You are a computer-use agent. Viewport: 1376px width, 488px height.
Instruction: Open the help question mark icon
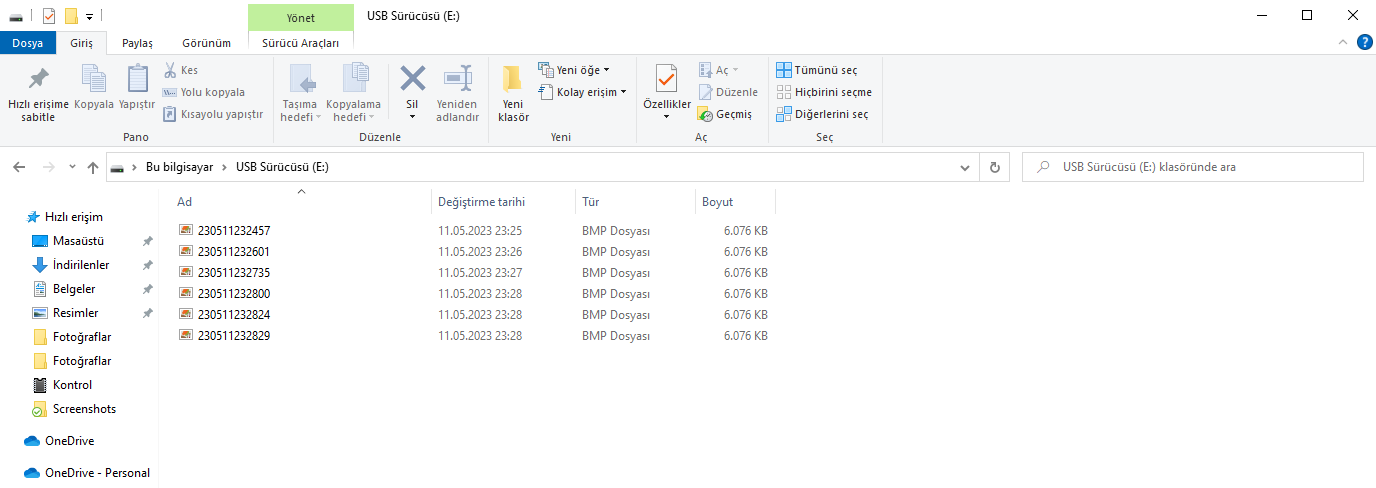click(1364, 42)
